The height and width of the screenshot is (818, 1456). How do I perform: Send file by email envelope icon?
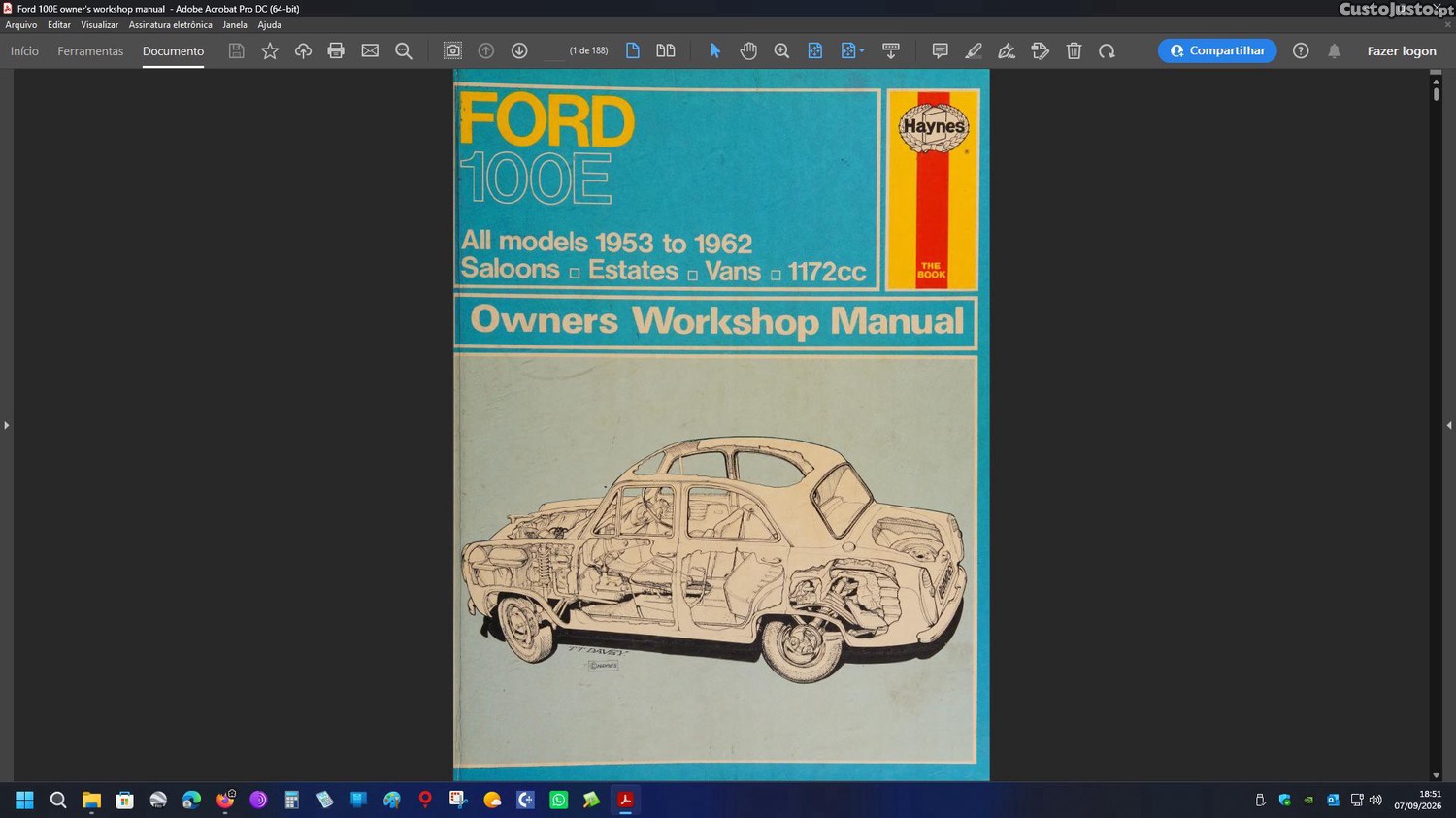click(x=370, y=50)
